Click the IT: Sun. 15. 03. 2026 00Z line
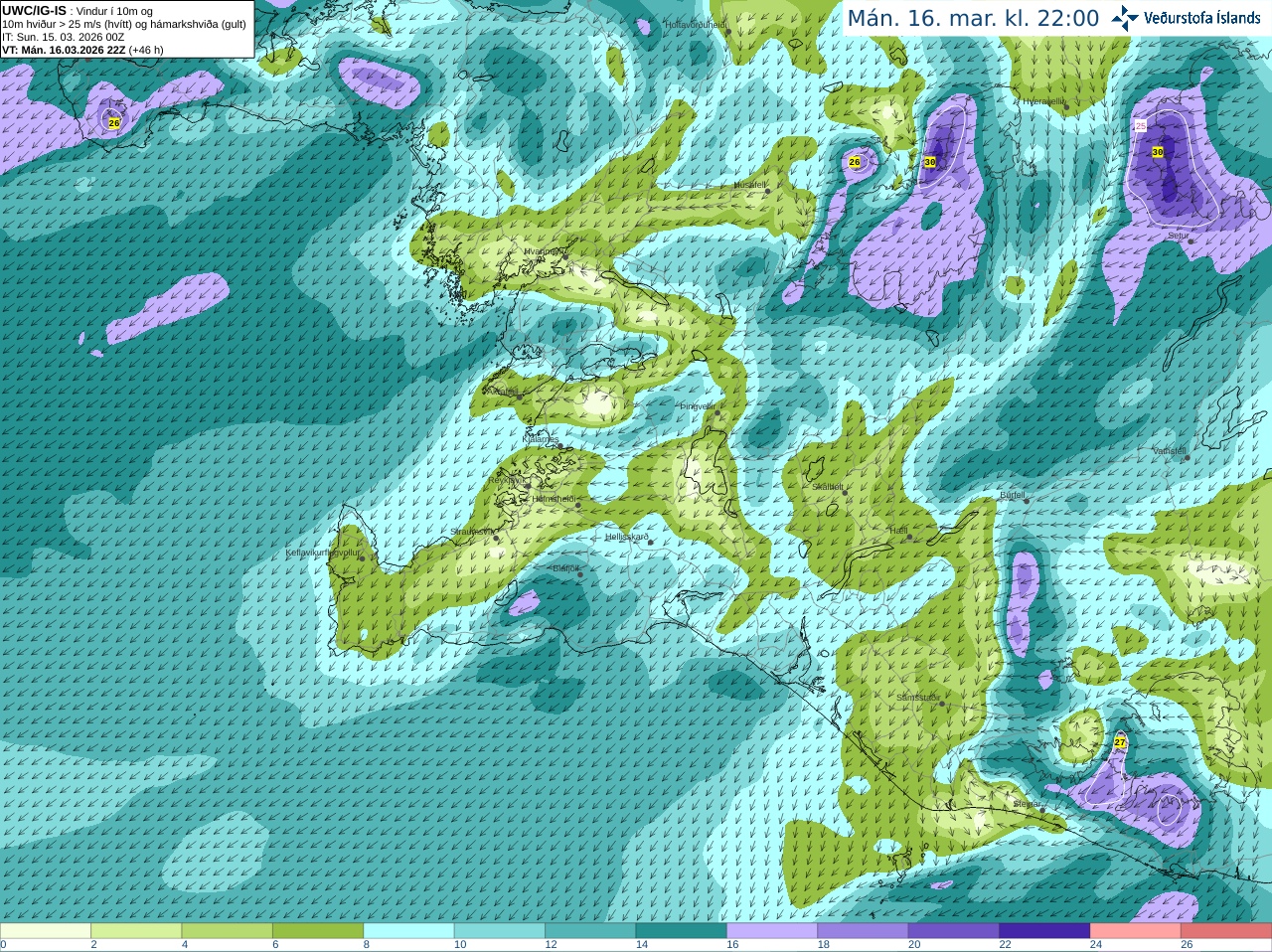Screen dimensions: 1272x952 tap(63, 37)
